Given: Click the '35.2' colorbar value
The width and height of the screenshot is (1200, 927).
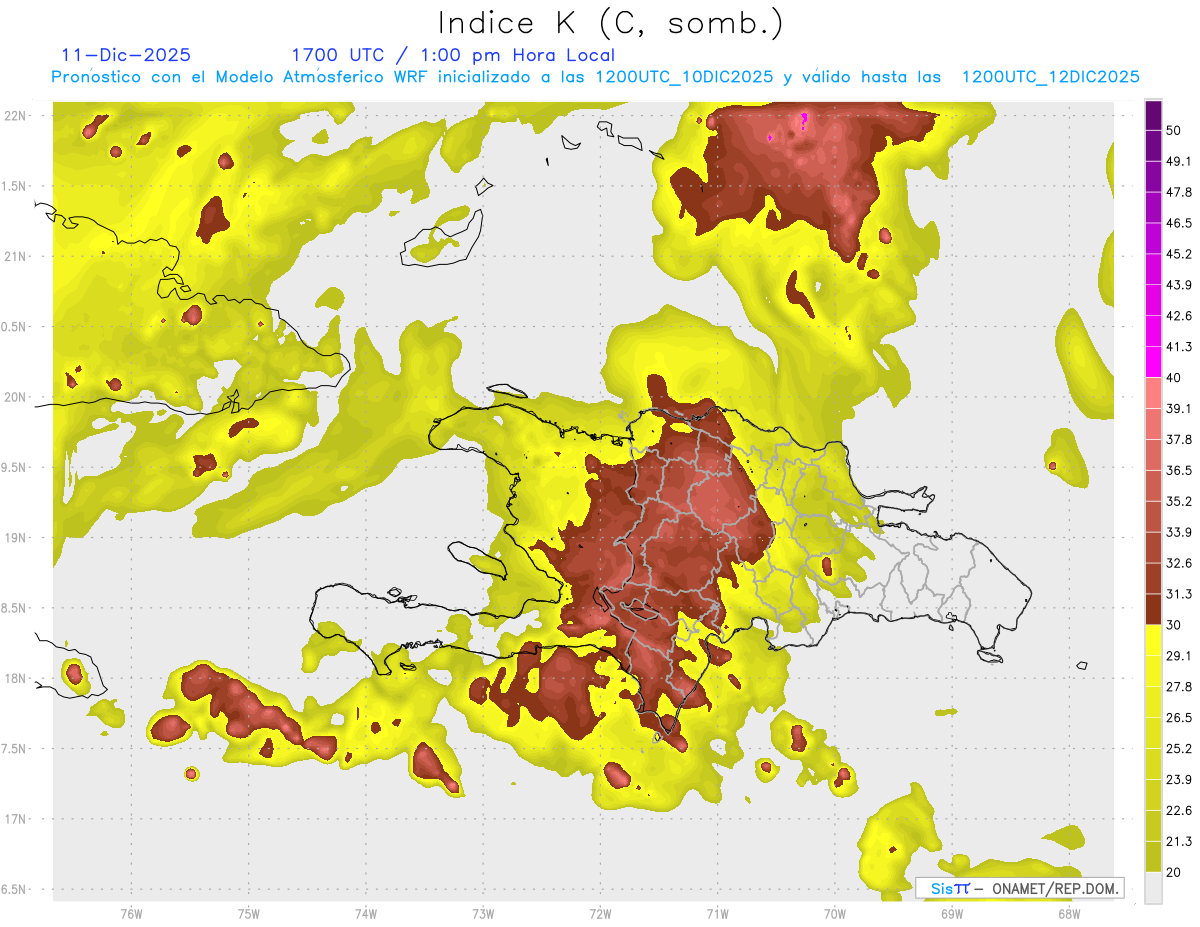Looking at the screenshot, I should [x=1179, y=501].
